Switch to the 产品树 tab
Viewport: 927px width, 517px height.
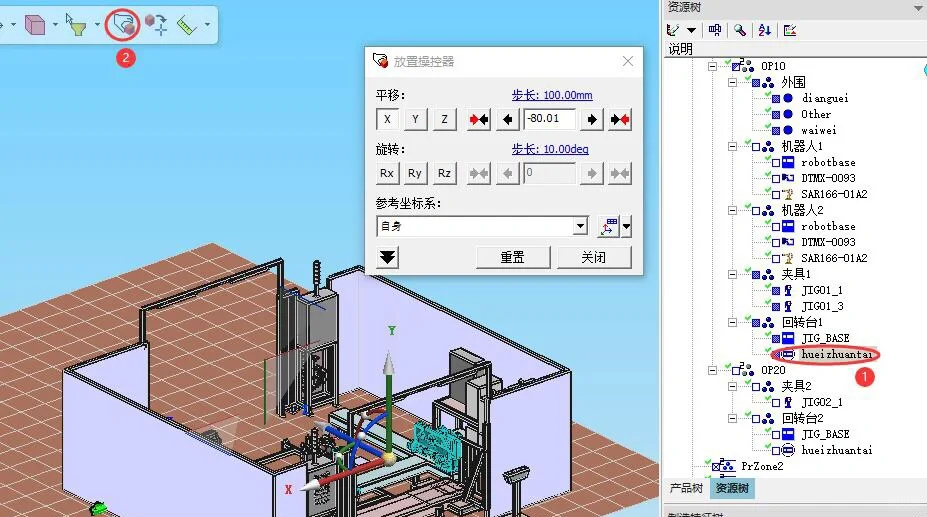tap(685, 488)
